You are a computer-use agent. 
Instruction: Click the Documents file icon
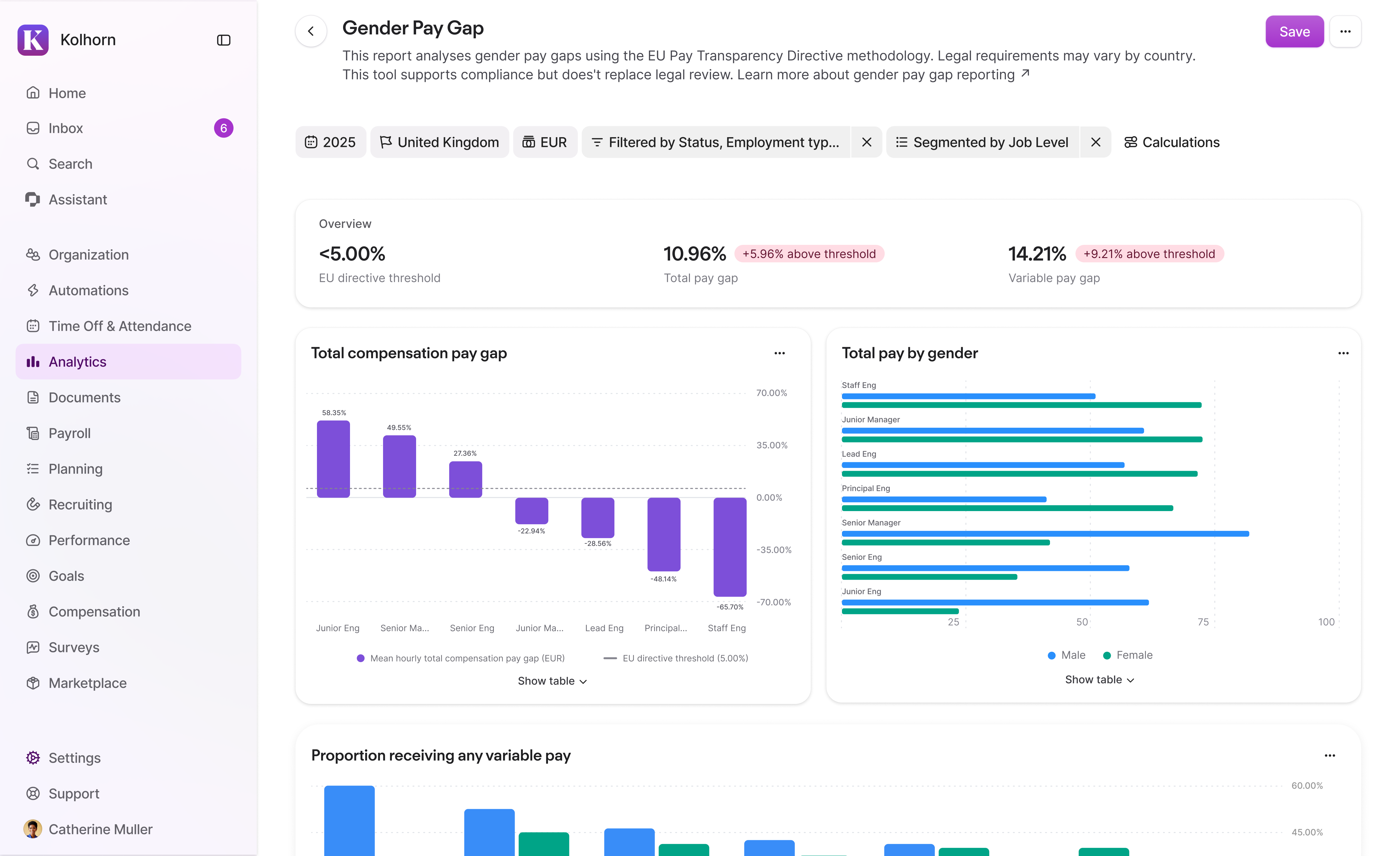pos(33,397)
